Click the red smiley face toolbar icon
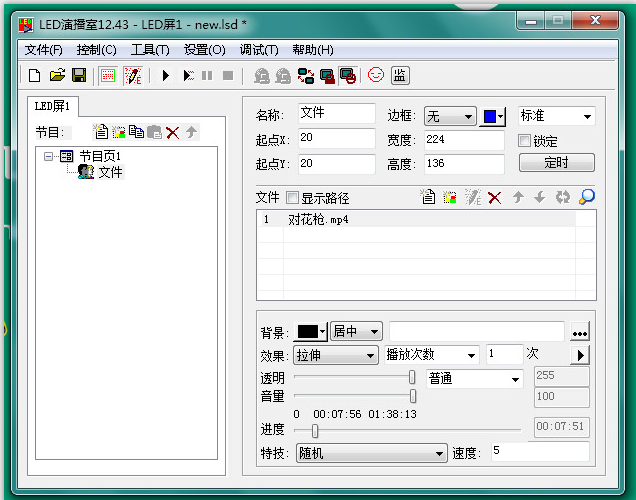The image size is (636, 500). click(376, 75)
